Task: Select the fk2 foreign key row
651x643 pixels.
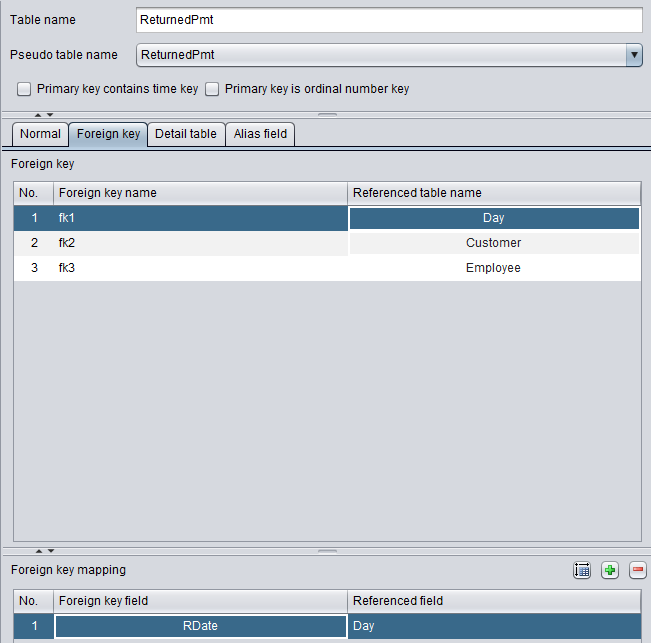Action: (180, 243)
